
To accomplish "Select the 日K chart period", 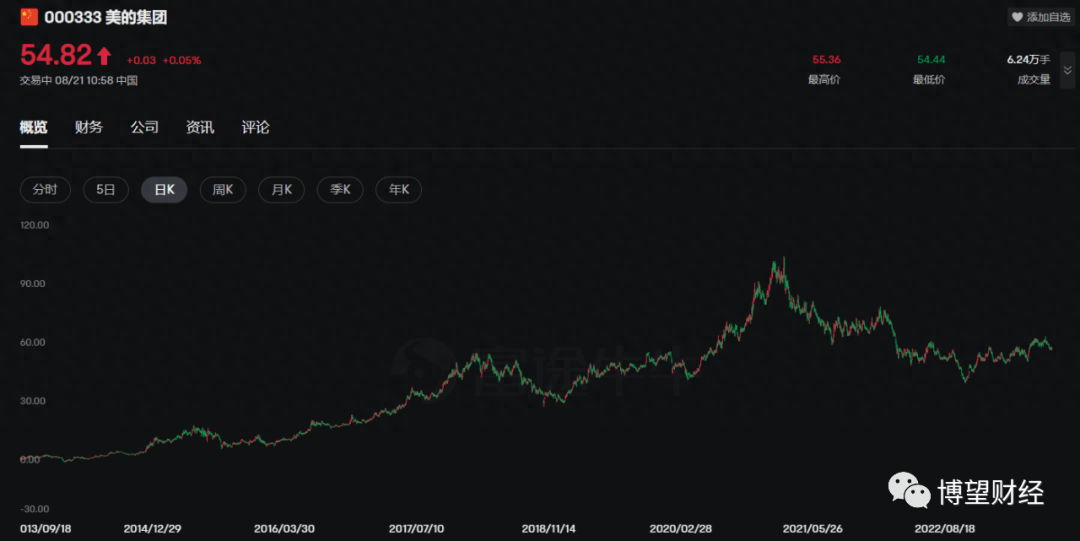I will [x=164, y=189].
